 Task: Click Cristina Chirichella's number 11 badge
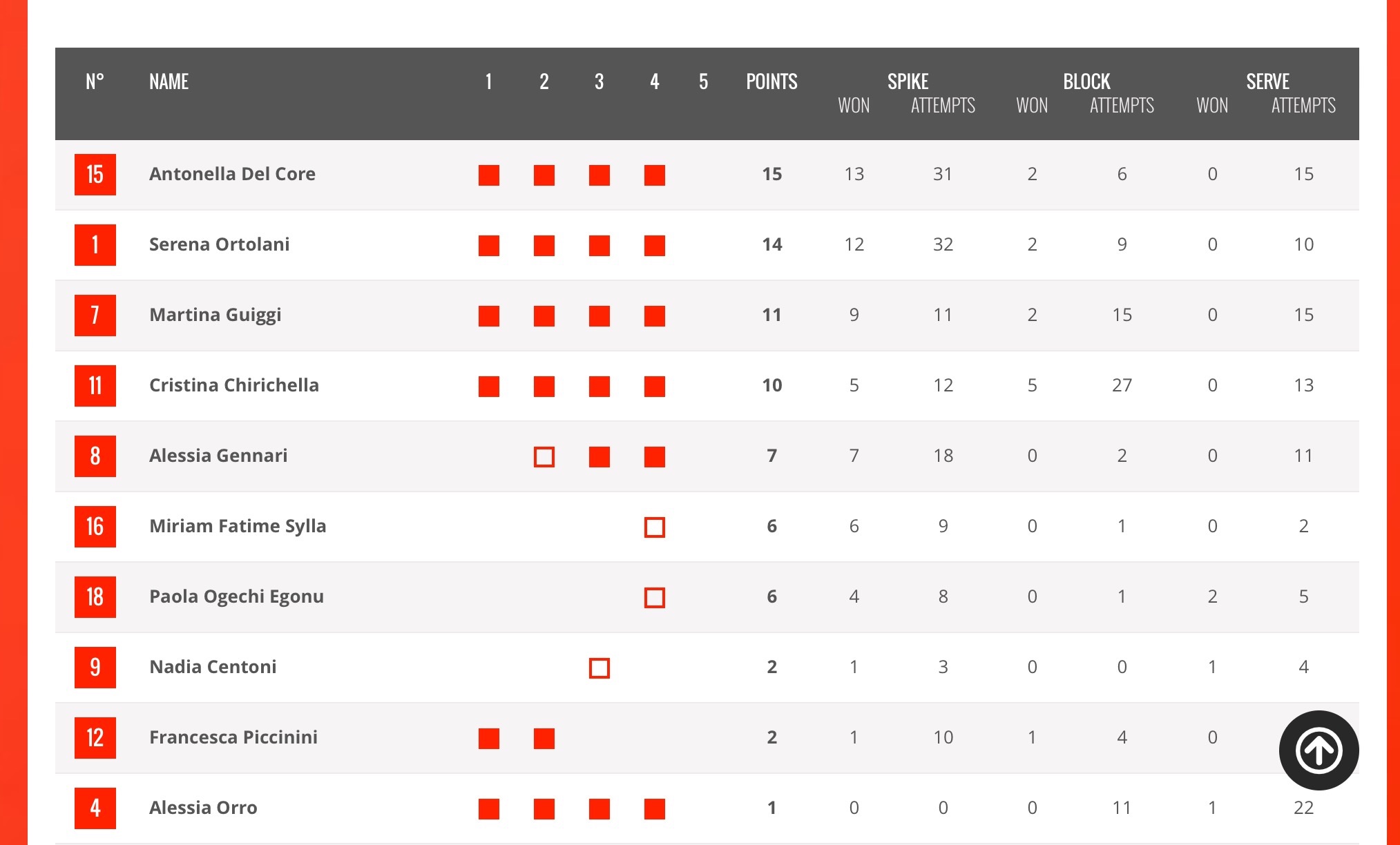point(95,386)
